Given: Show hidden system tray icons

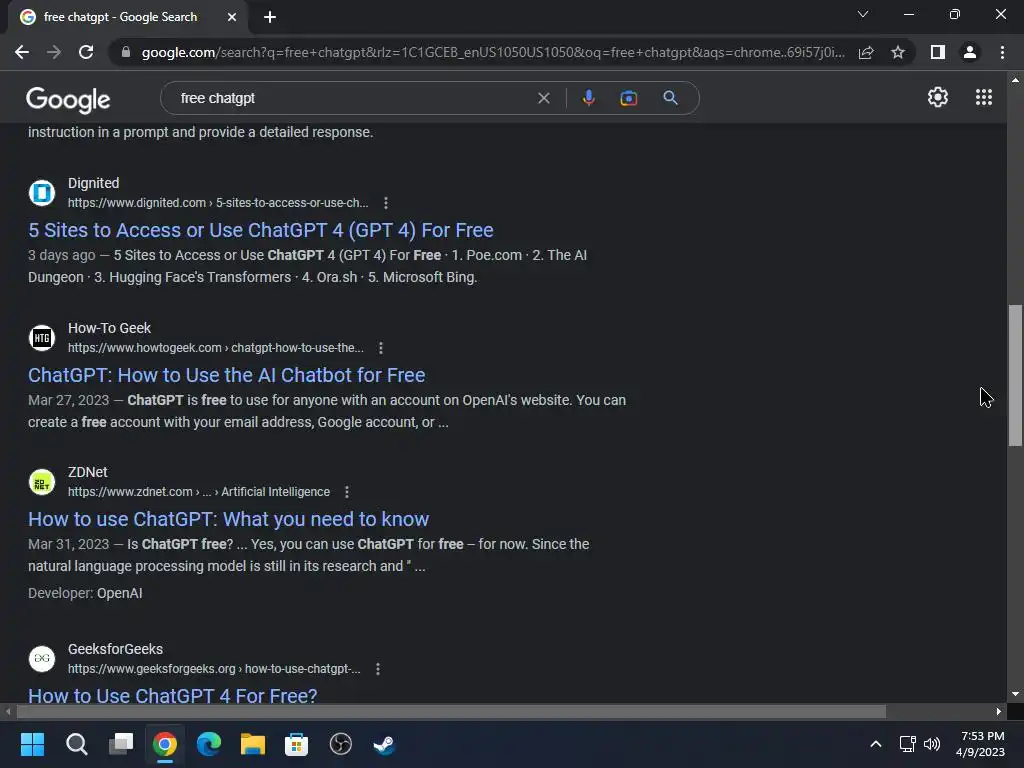Looking at the screenshot, I should pyautogui.click(x=876, y=744).
